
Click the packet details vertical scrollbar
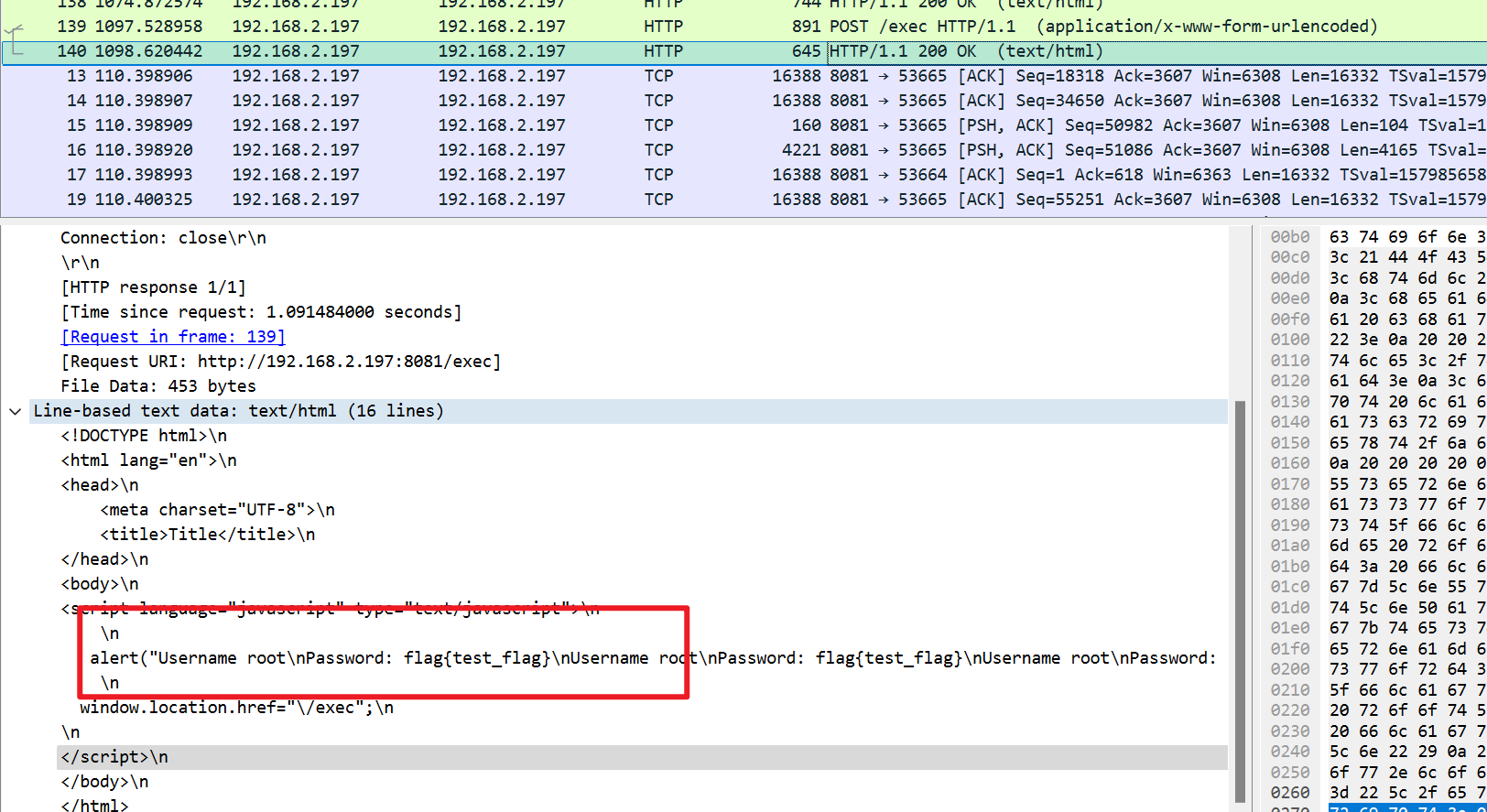[1240, 600]
